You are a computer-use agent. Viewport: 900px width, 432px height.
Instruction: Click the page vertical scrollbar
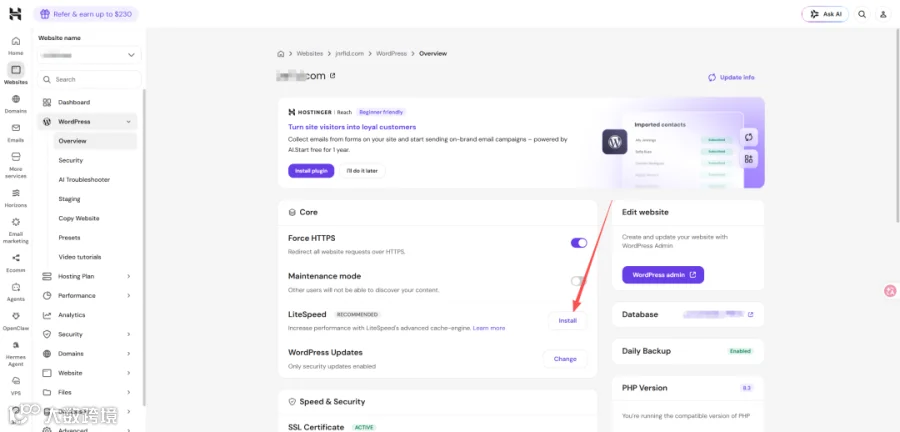coord(897,126)
